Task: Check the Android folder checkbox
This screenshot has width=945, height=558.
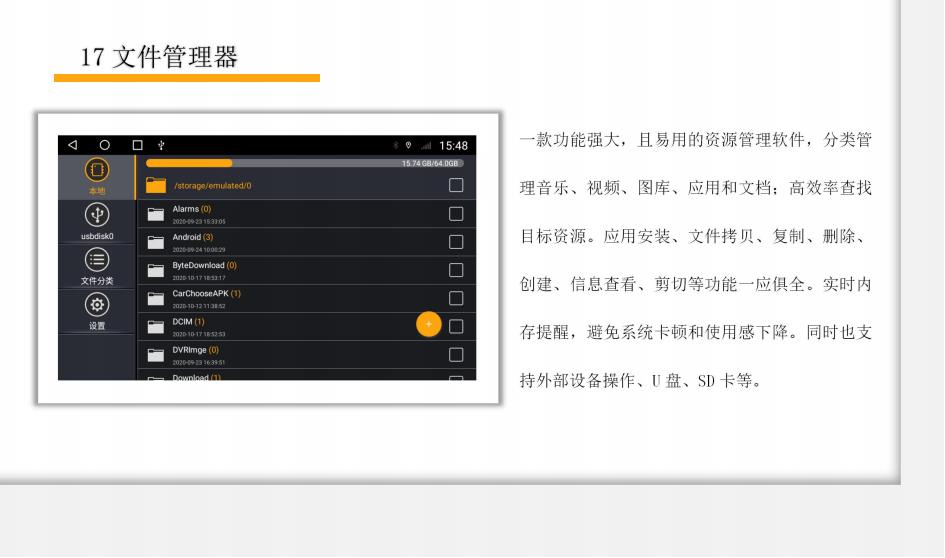Action: [456, 242]
